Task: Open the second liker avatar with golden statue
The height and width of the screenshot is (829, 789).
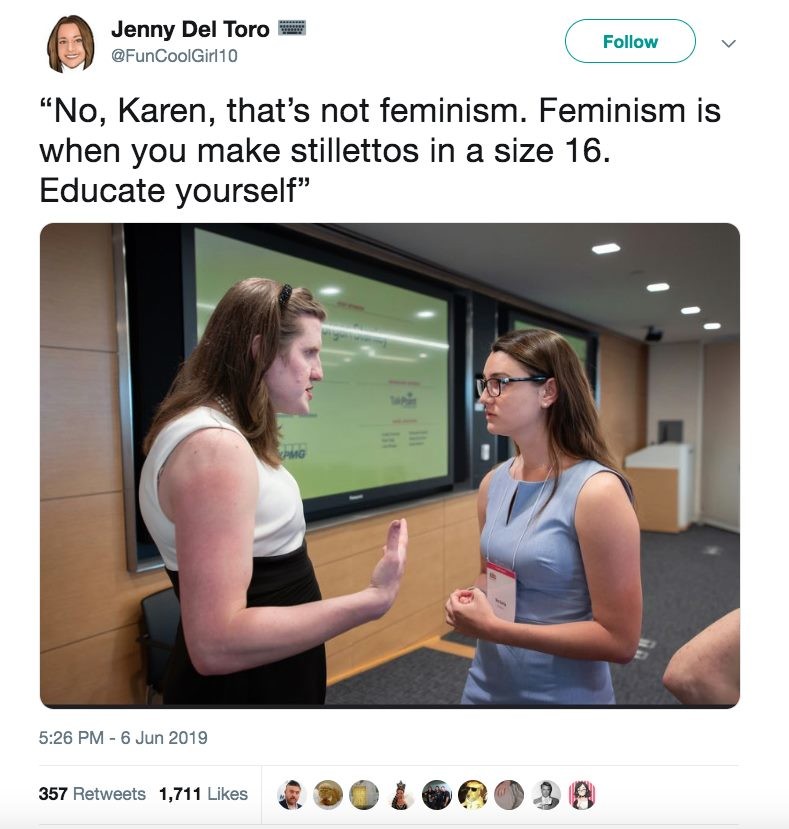Action: (328, 795)
